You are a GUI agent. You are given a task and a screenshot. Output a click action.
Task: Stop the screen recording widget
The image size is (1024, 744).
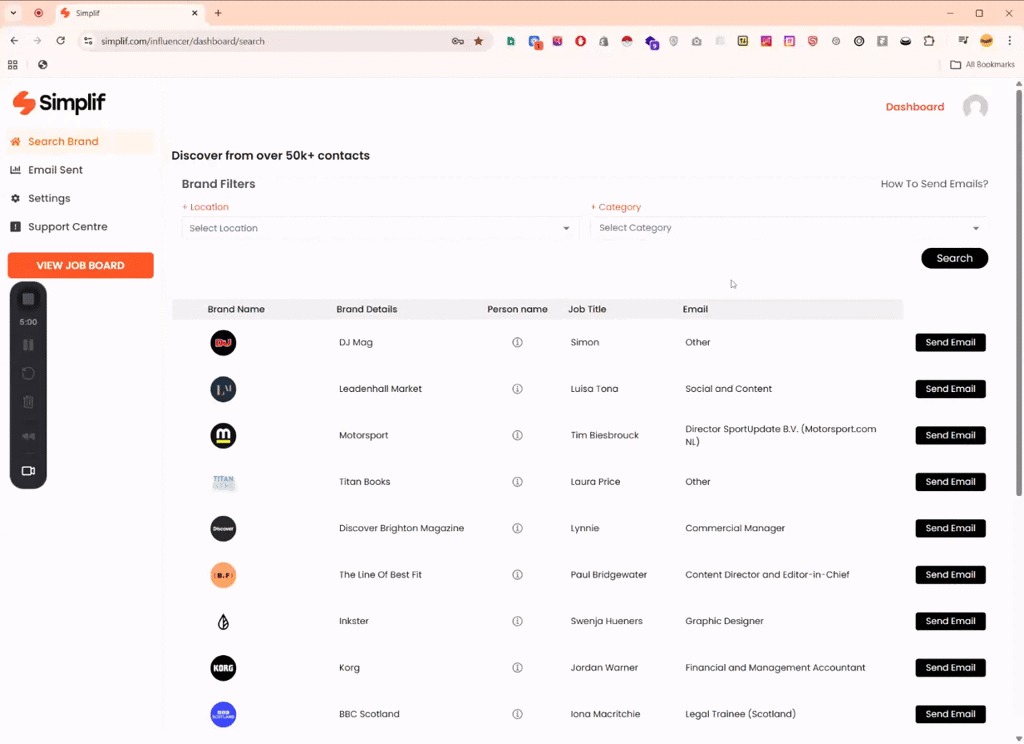click(x=28, y=299)
